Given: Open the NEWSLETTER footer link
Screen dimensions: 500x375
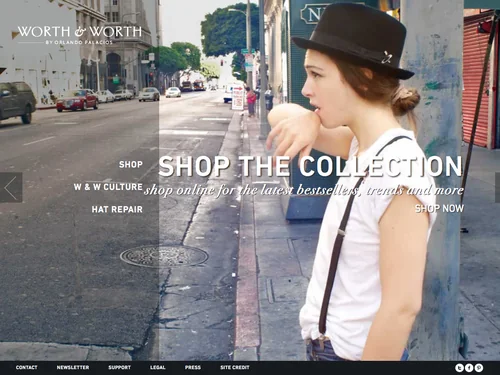Looking at the screenshot, I should pyautogui.click(x=73, y=367).
